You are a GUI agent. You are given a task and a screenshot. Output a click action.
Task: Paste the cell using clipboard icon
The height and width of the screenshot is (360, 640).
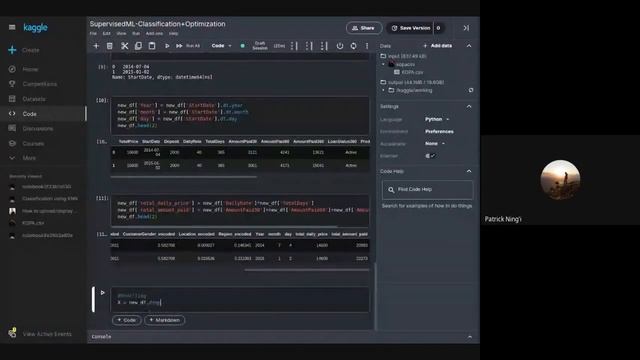pyautogui.click(x=152, y=46)
